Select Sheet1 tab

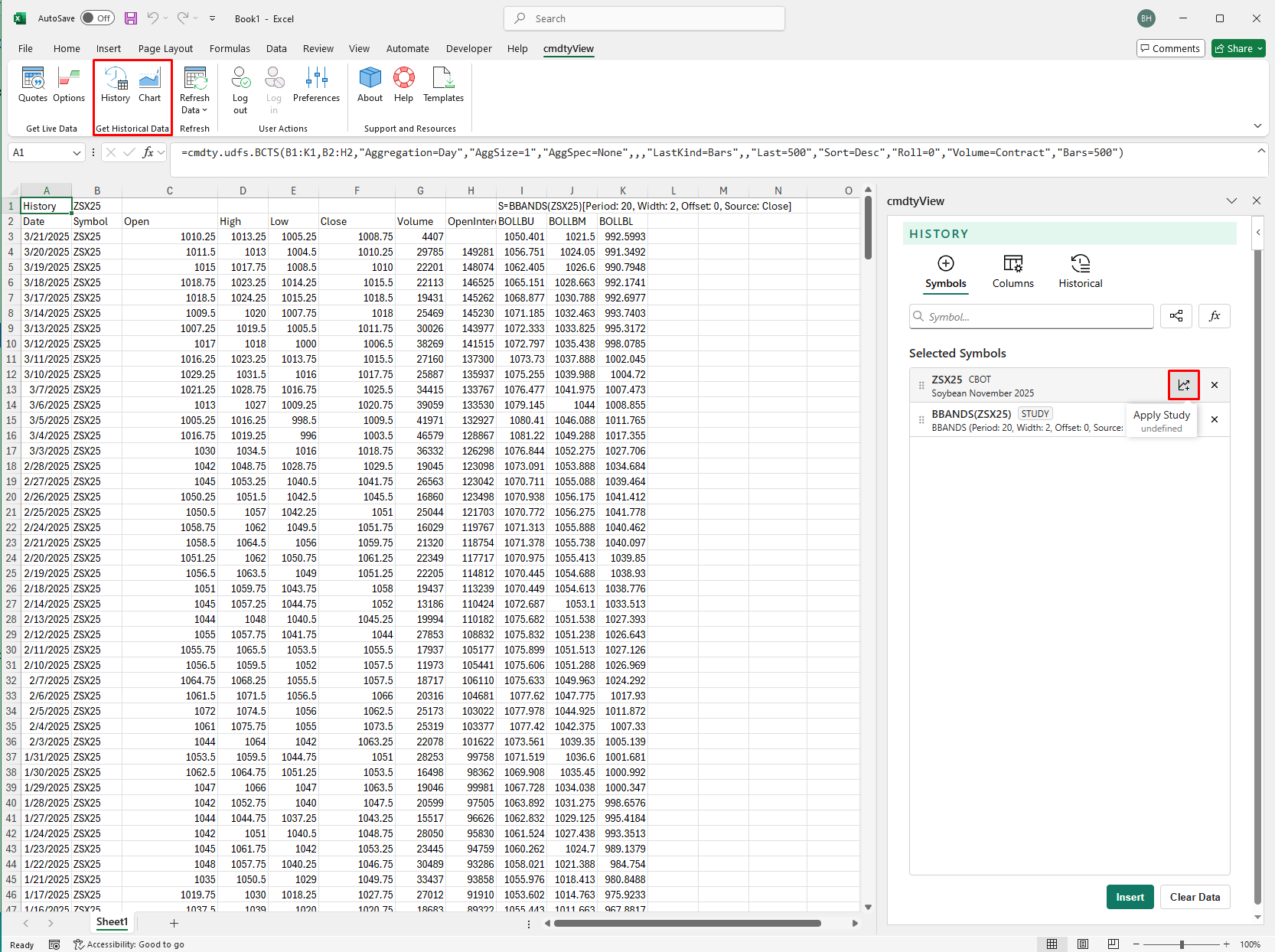tap(112, 922)
